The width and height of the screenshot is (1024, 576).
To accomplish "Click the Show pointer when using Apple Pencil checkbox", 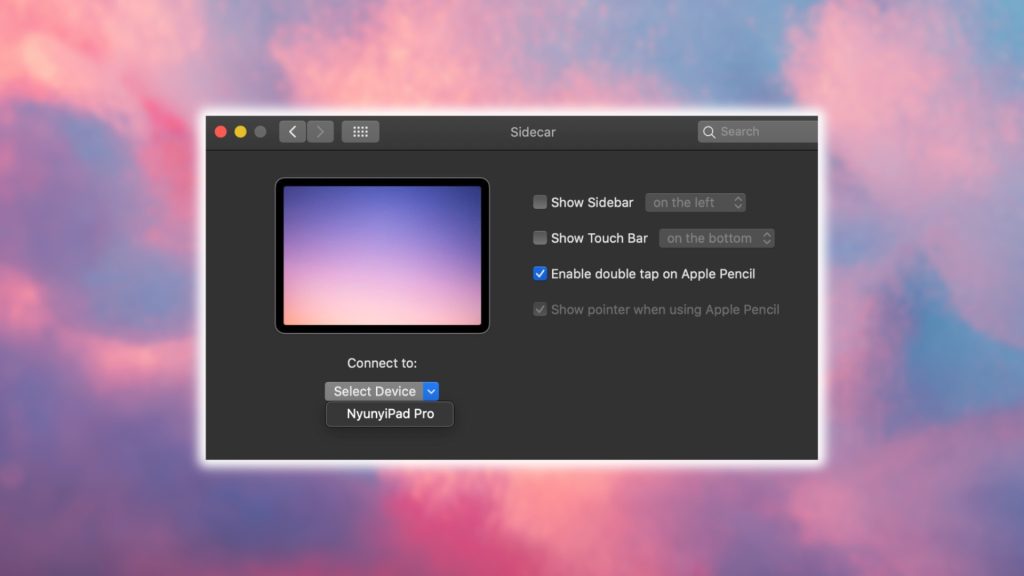I will 539,310.
